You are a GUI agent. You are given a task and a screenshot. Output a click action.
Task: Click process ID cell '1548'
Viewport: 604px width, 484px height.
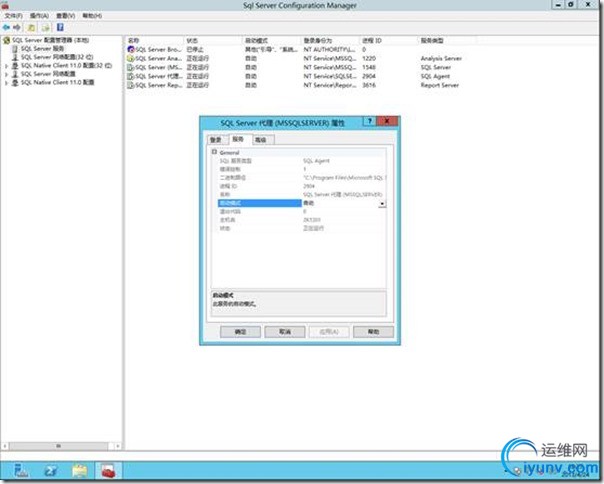[369, 67]
